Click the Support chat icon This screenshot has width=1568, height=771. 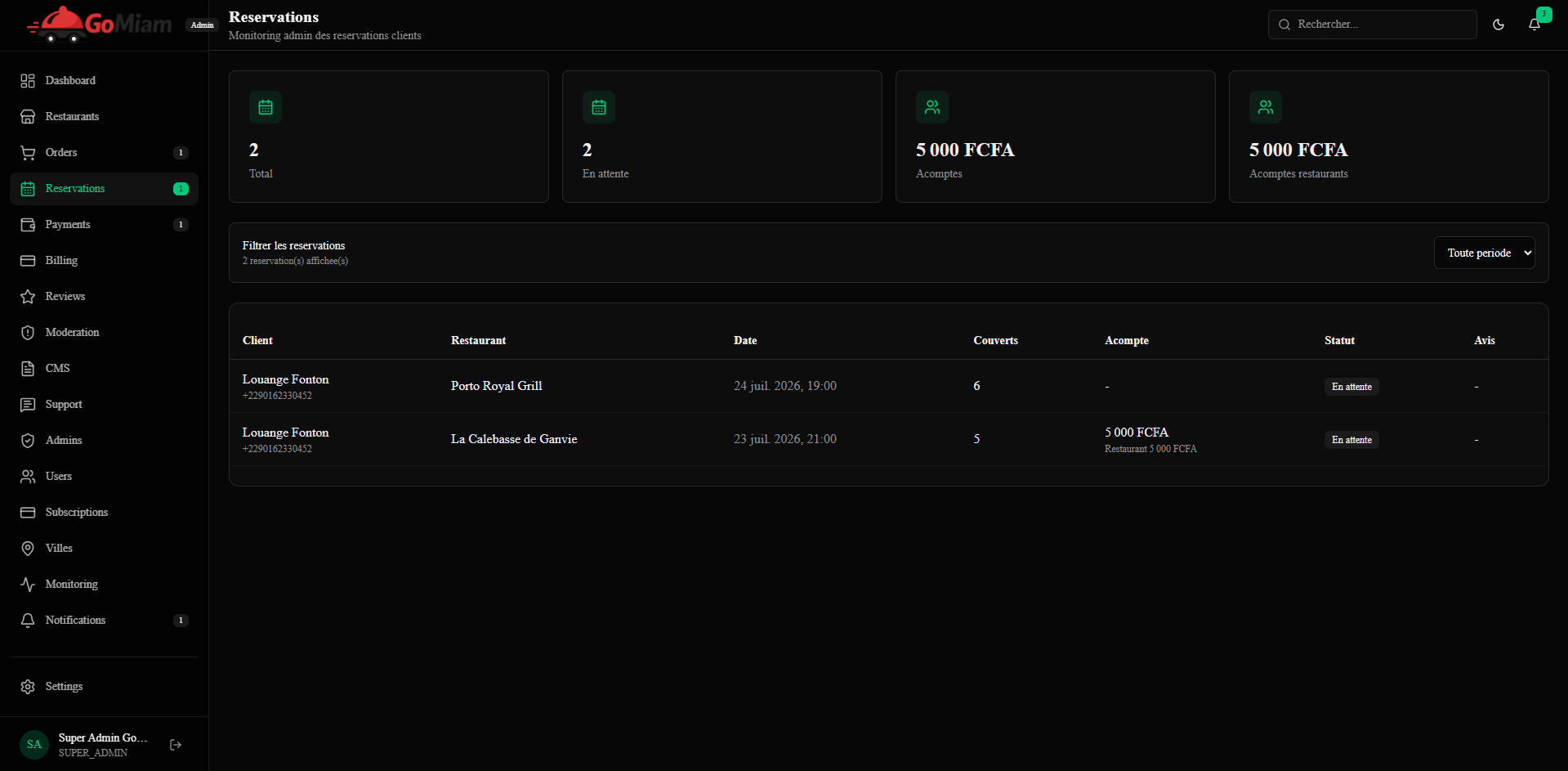point(28,405)
